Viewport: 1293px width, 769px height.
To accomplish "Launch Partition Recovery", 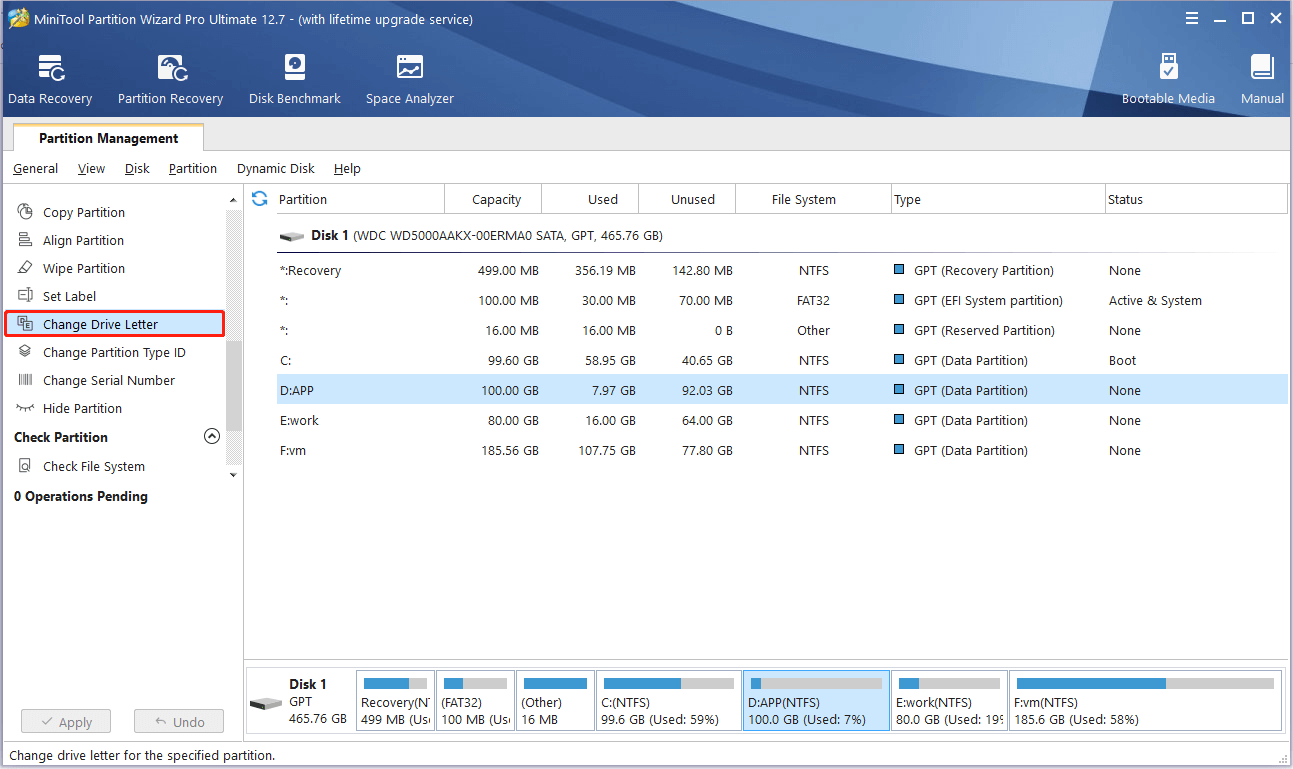I will (169, 78).
